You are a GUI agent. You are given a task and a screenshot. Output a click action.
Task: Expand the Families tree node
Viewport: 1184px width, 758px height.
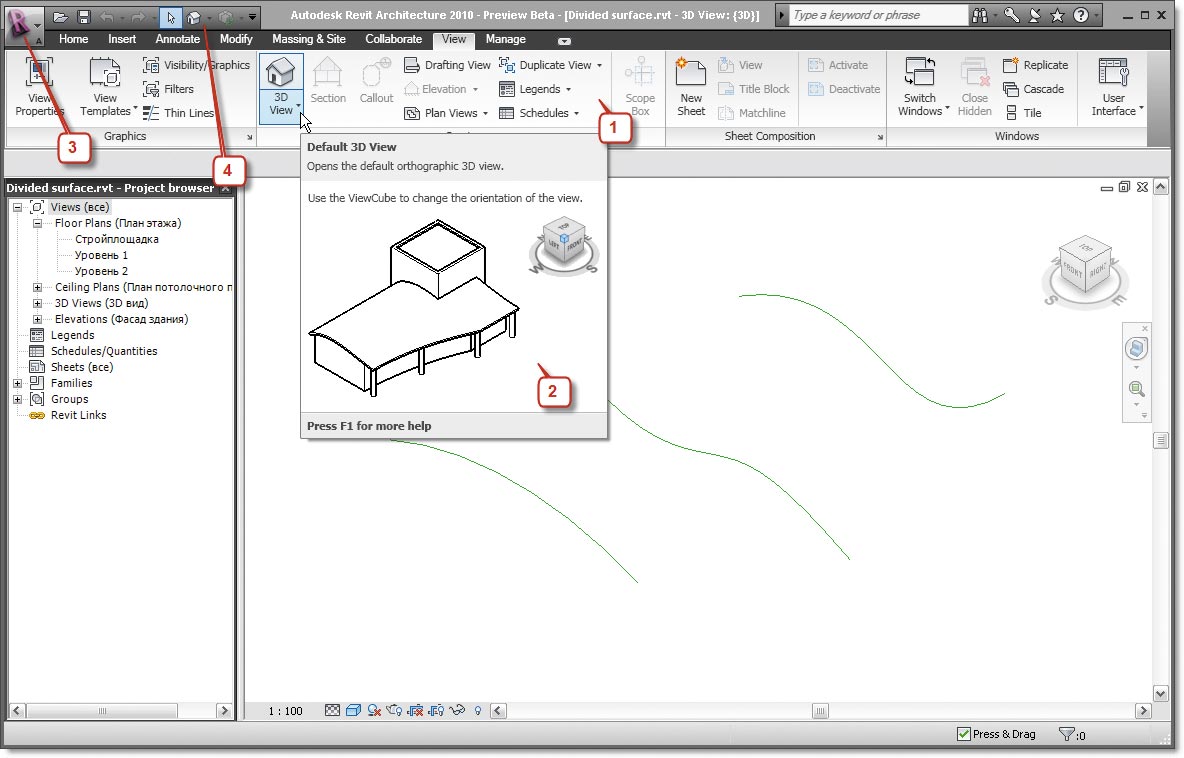pyautogui.click(x=17, y=383)
